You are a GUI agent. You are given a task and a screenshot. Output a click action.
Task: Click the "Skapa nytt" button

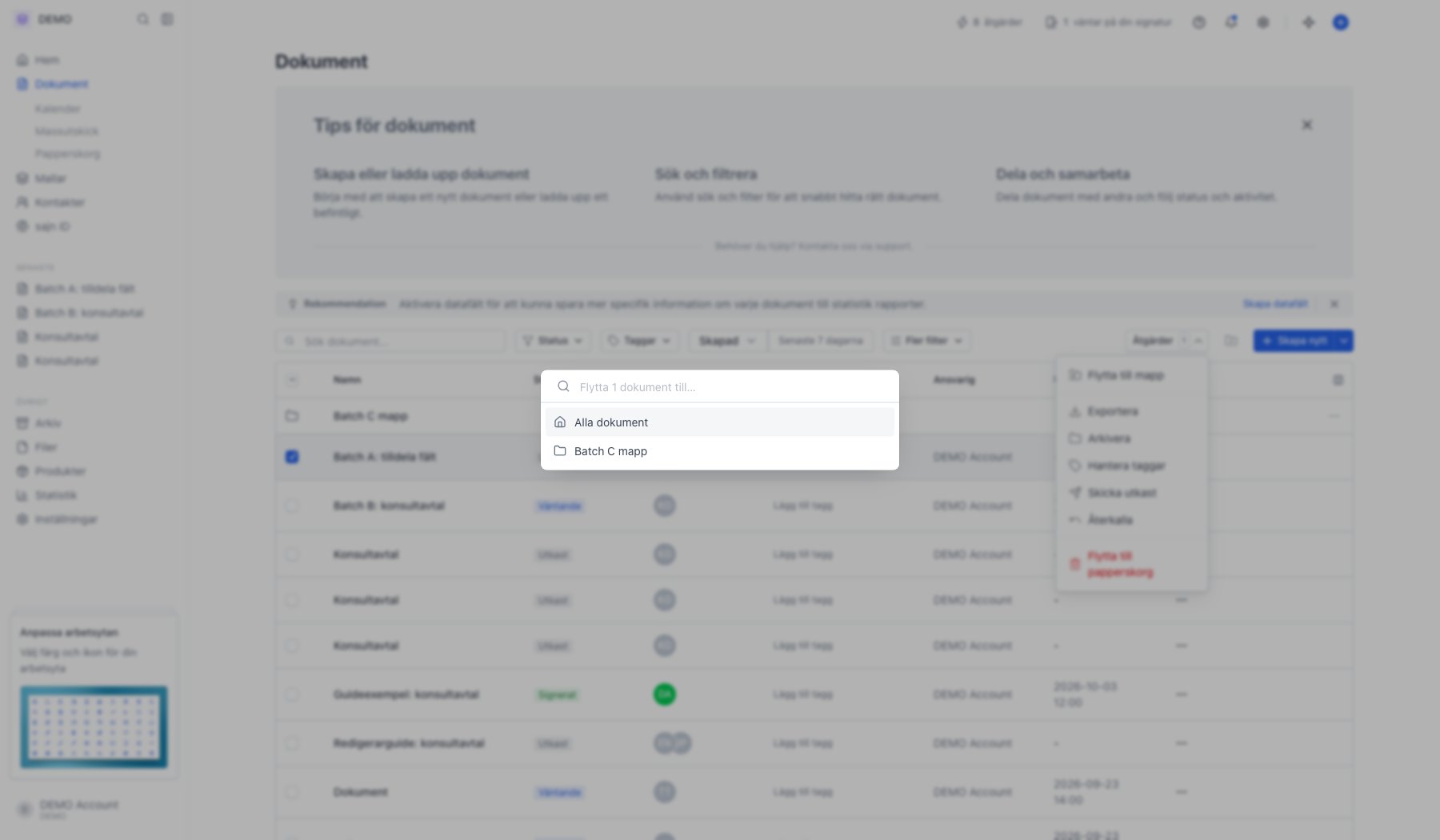pos(1294,341)
